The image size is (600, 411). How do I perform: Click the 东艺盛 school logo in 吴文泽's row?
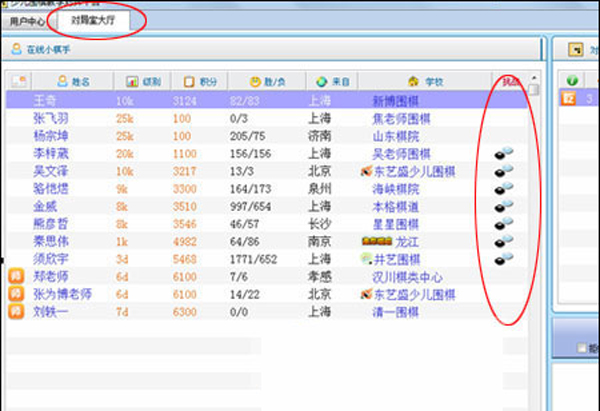pyautogui.click(x=366, y=171)
